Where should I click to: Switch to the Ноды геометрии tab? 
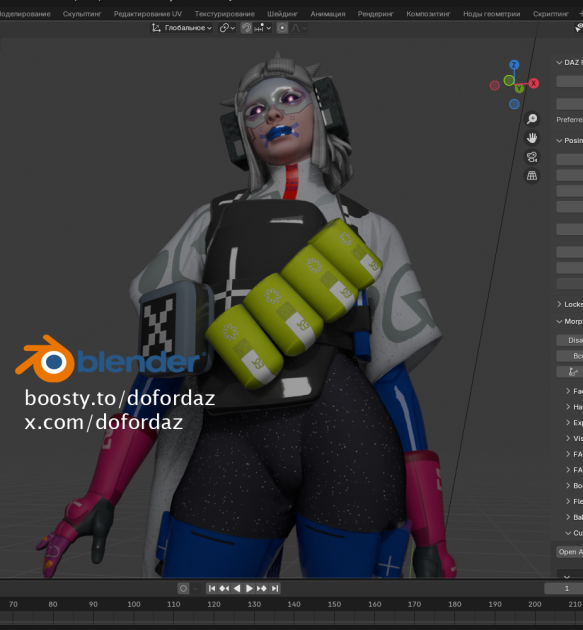click(491, 14)
